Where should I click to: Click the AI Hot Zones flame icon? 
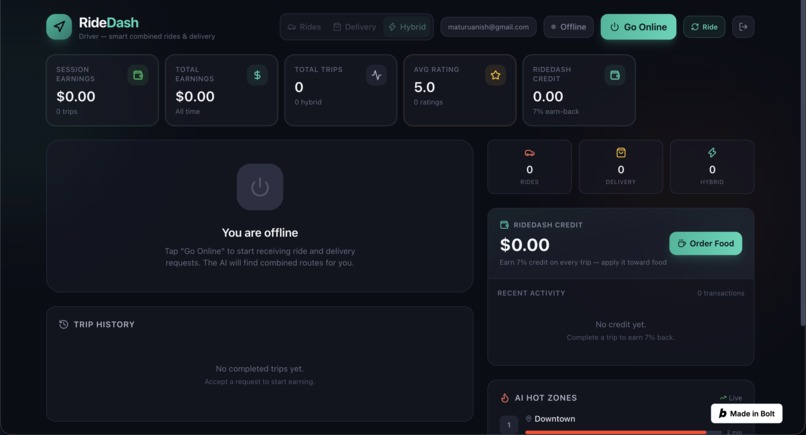tap(505, 398)
